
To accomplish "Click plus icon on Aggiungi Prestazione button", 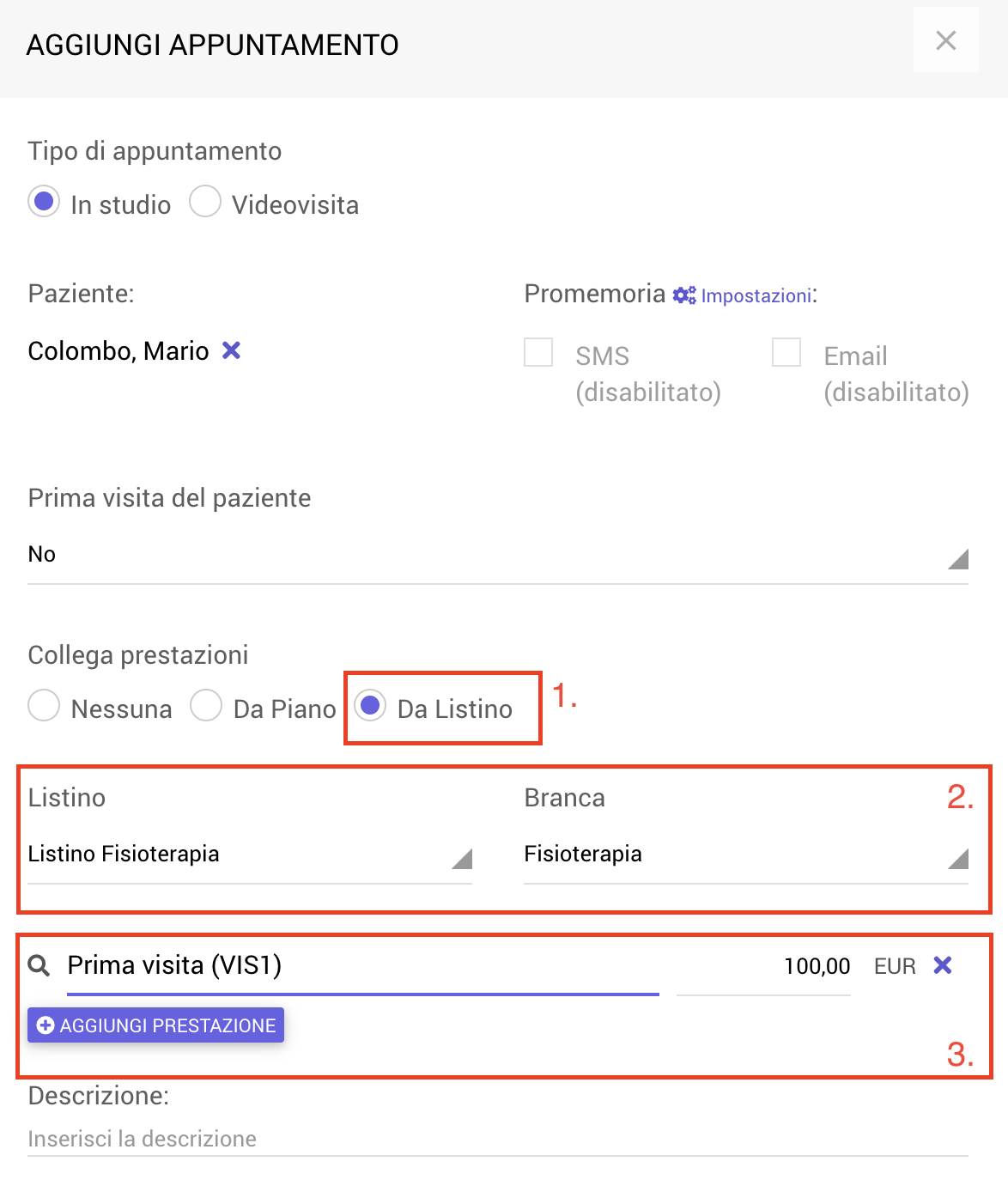I will coord(46,1025).
